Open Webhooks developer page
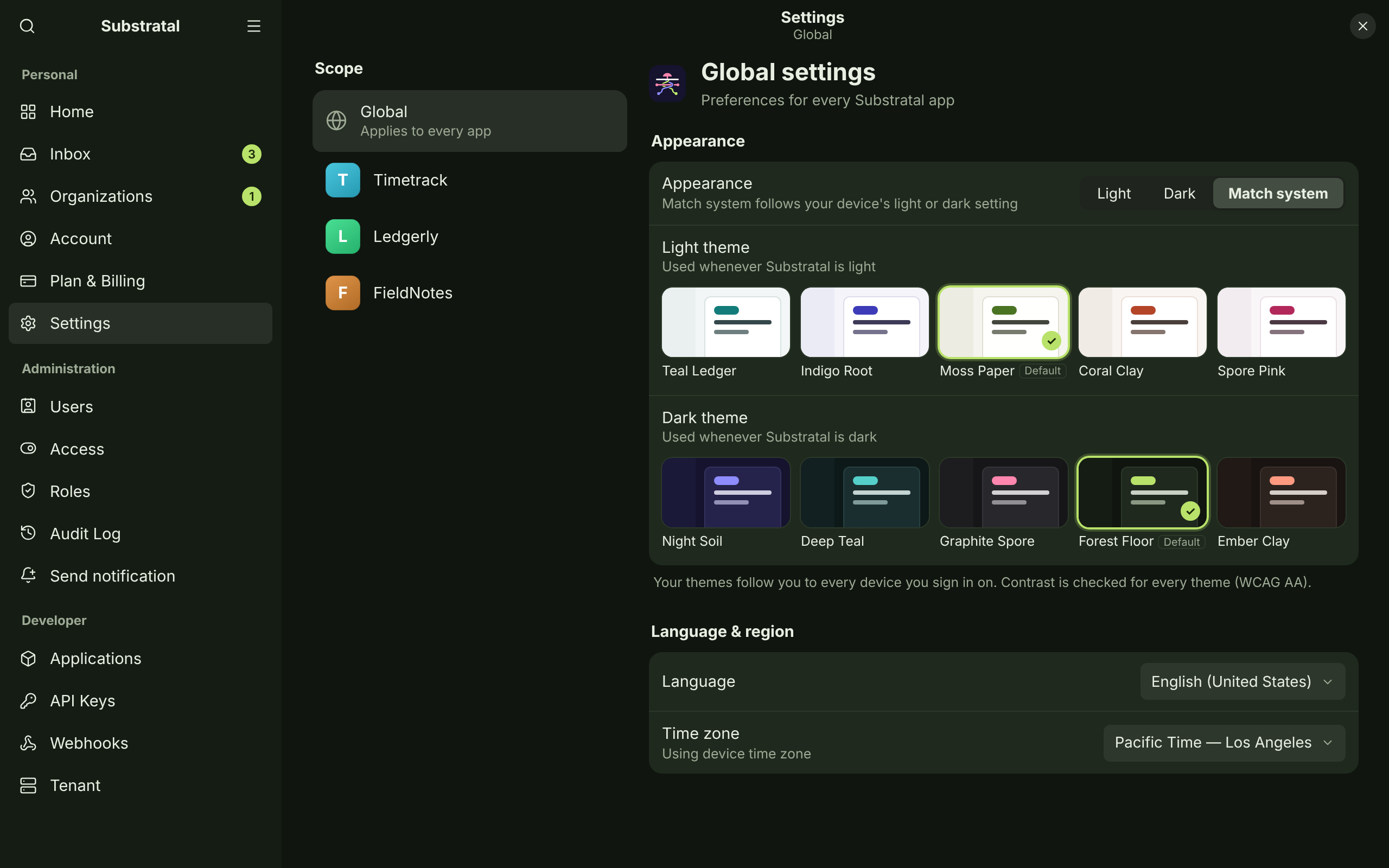The height and width of the screenshot is (868, 1389). click(141, 743)
